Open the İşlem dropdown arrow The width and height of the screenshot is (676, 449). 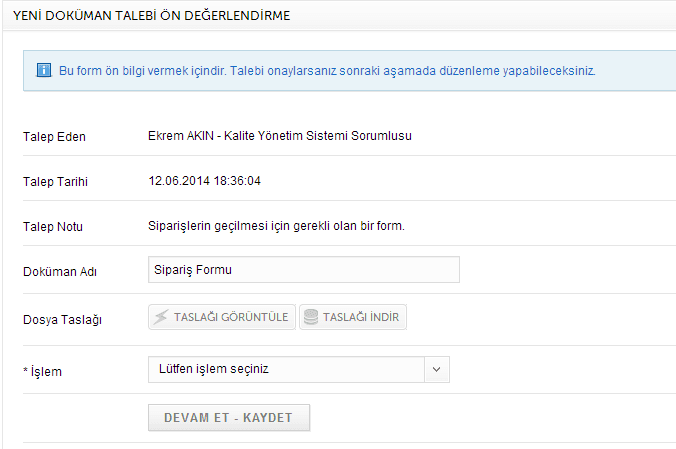click(437, 369)
